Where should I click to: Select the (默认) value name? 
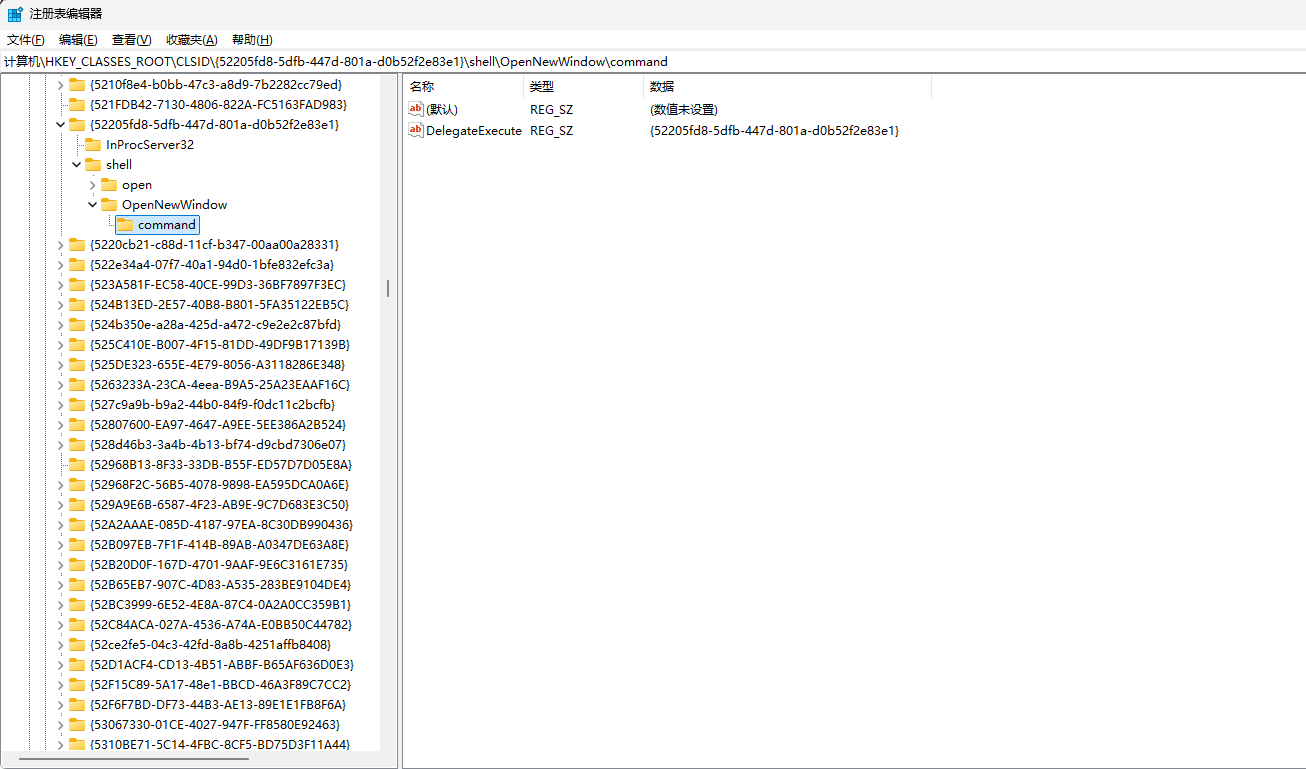click(442, 109)
